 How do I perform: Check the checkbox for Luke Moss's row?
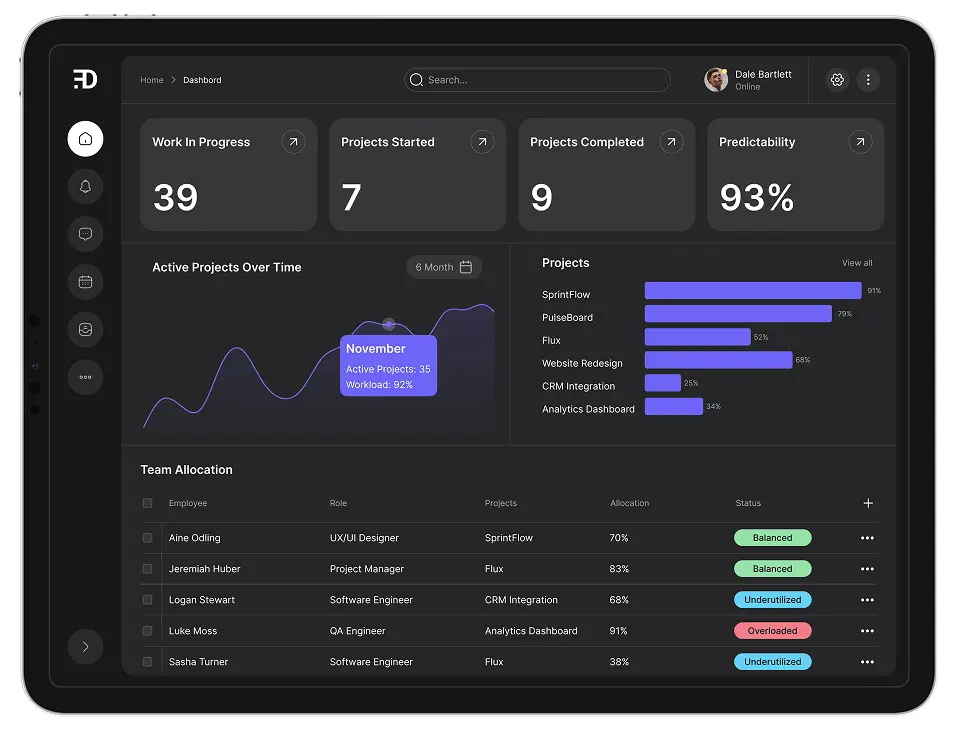pyautogui.click(x=147, y=630)
